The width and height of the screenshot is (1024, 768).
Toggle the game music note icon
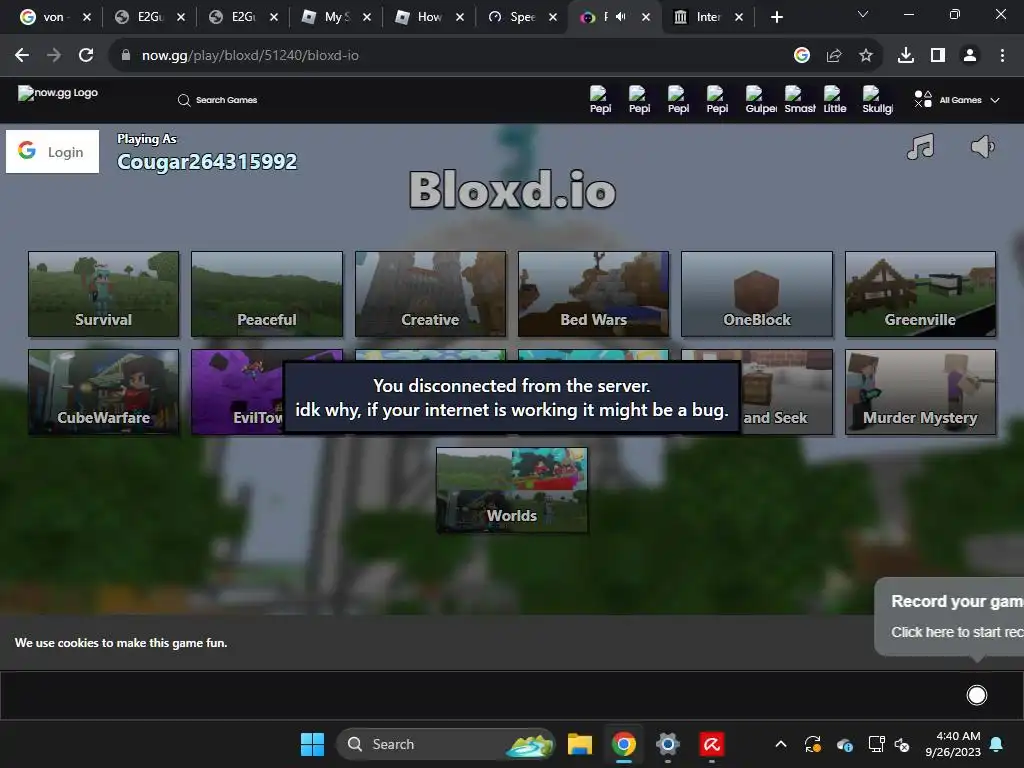coord(921,146)
